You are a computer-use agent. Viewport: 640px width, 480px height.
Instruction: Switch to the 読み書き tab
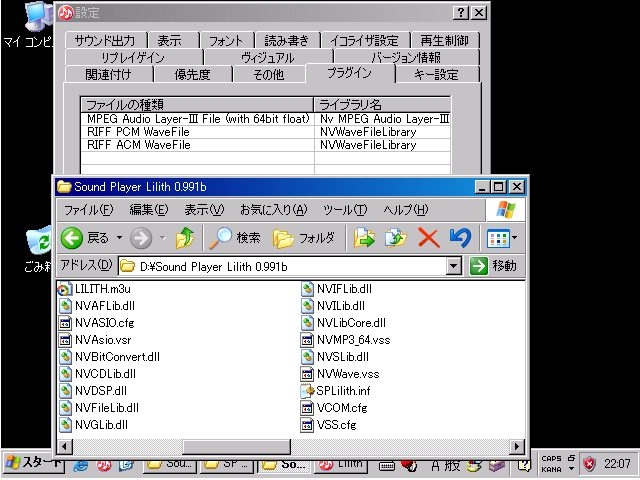coord(287,40)
